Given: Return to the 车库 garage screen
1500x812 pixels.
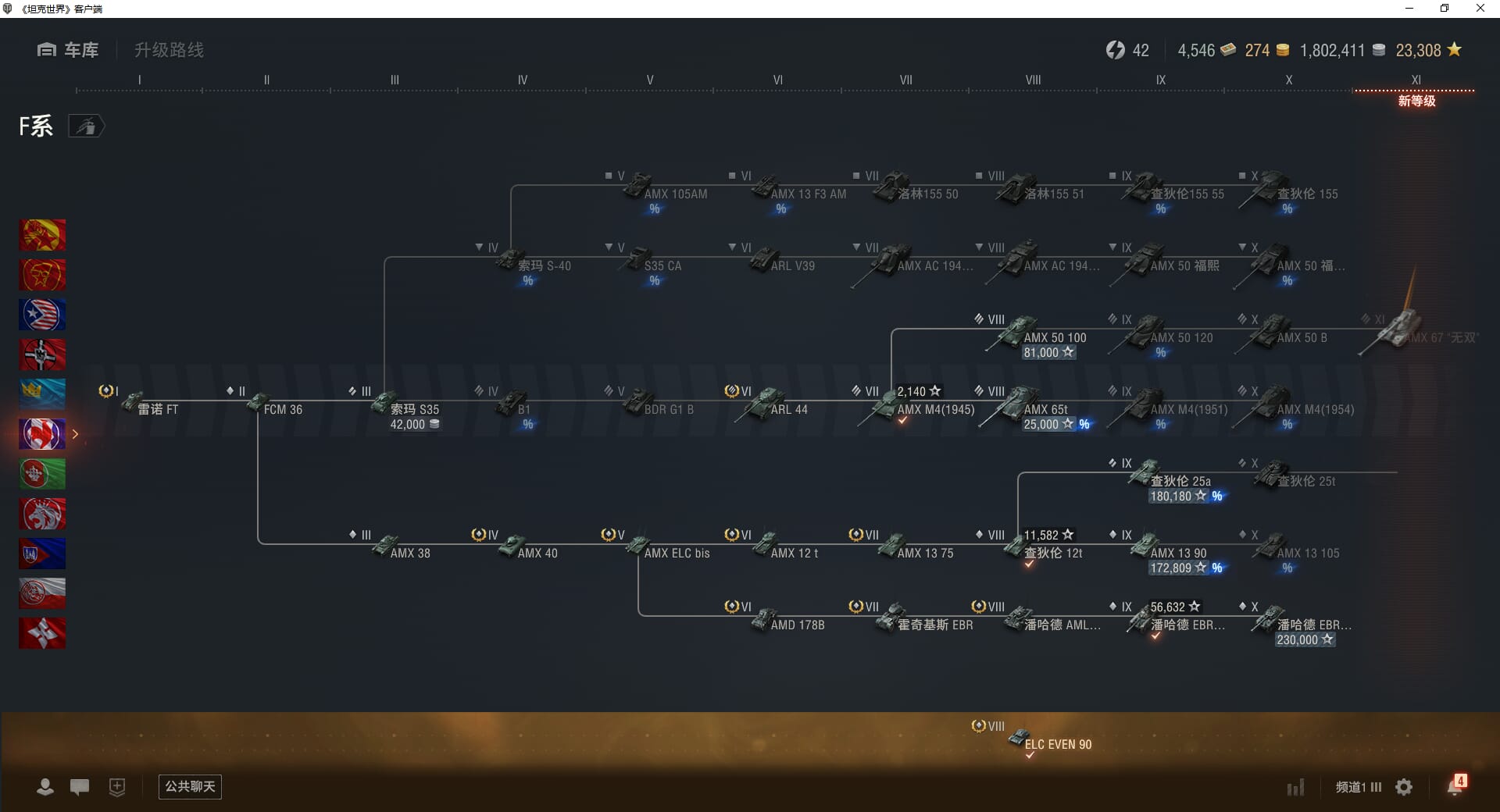Looking at the screenshot, I should click(x=68, y=50).
